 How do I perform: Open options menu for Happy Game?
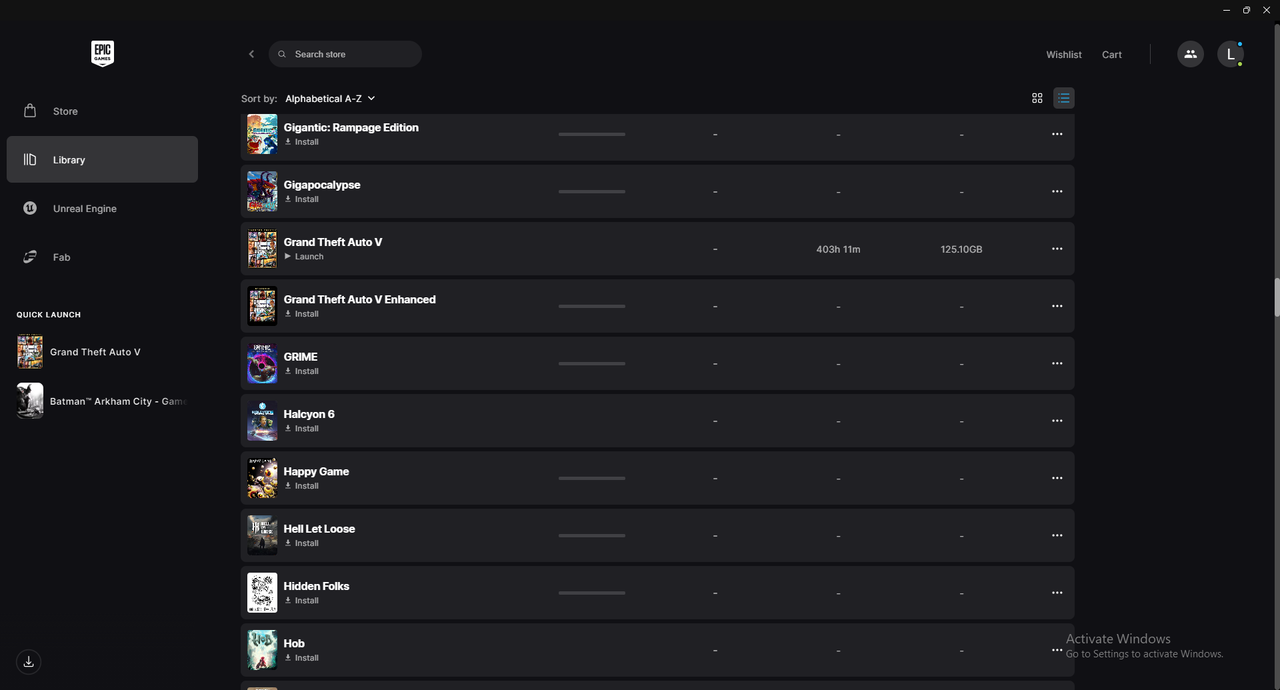coord(1057,478)
